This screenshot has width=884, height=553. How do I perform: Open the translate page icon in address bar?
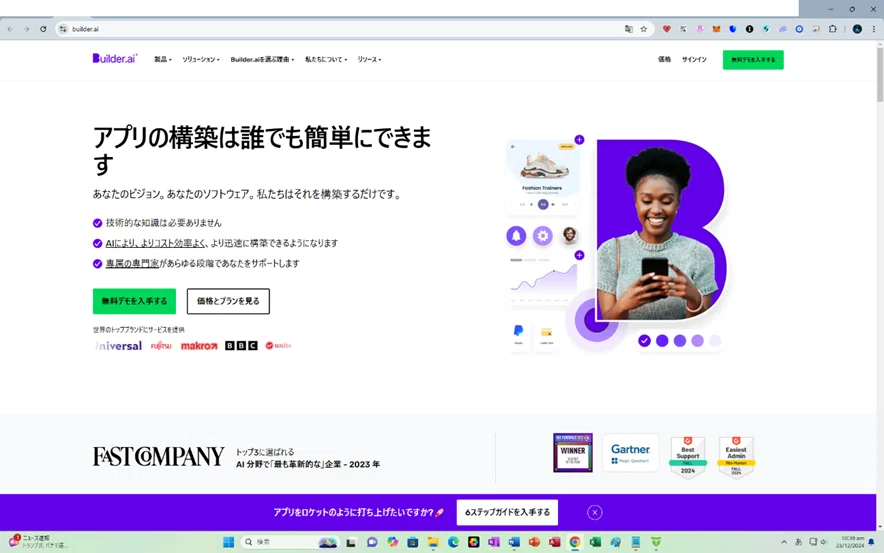coord(629,29)
